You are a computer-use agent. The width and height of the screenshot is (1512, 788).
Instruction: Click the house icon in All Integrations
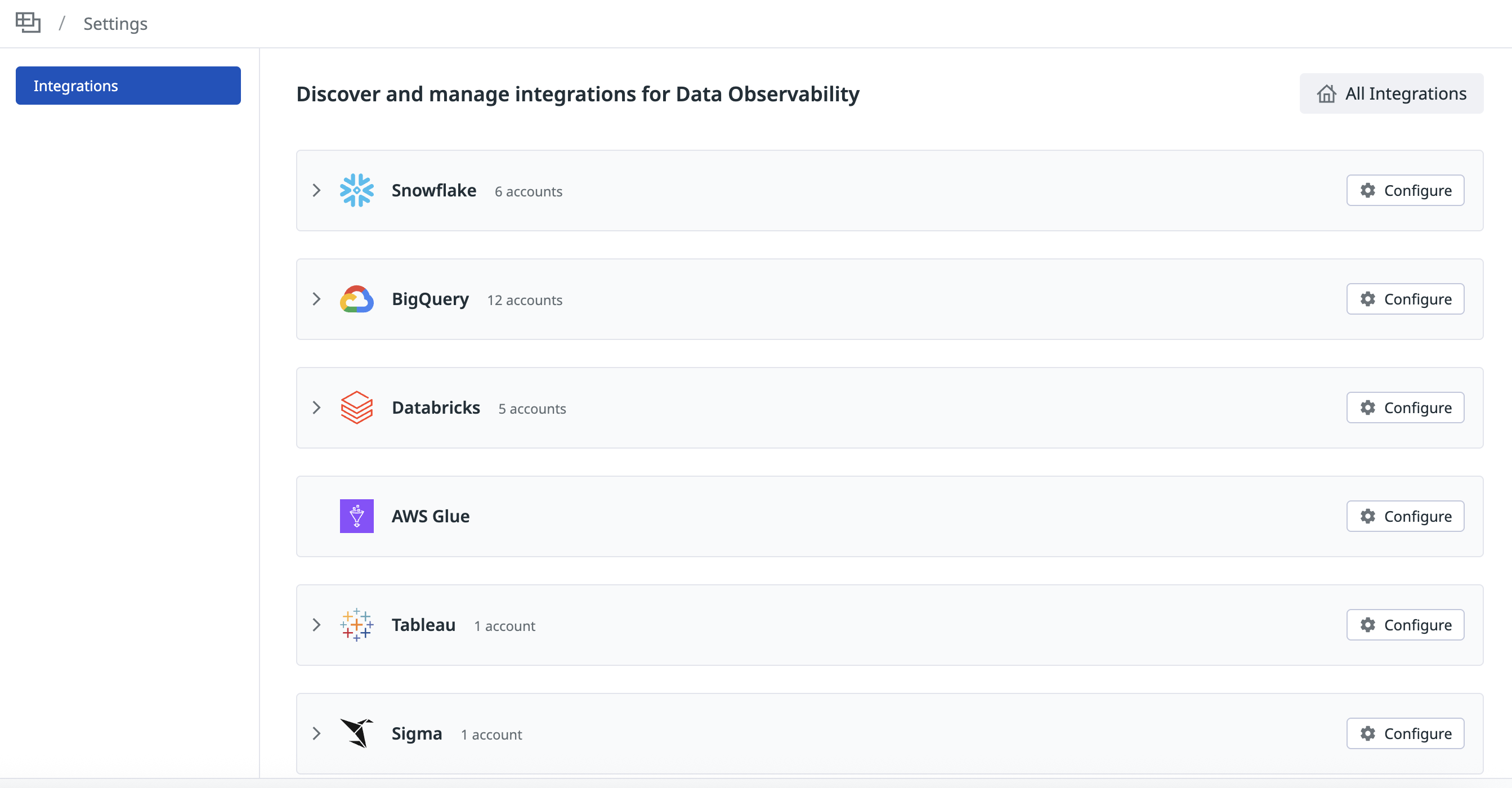(1326, 94)
